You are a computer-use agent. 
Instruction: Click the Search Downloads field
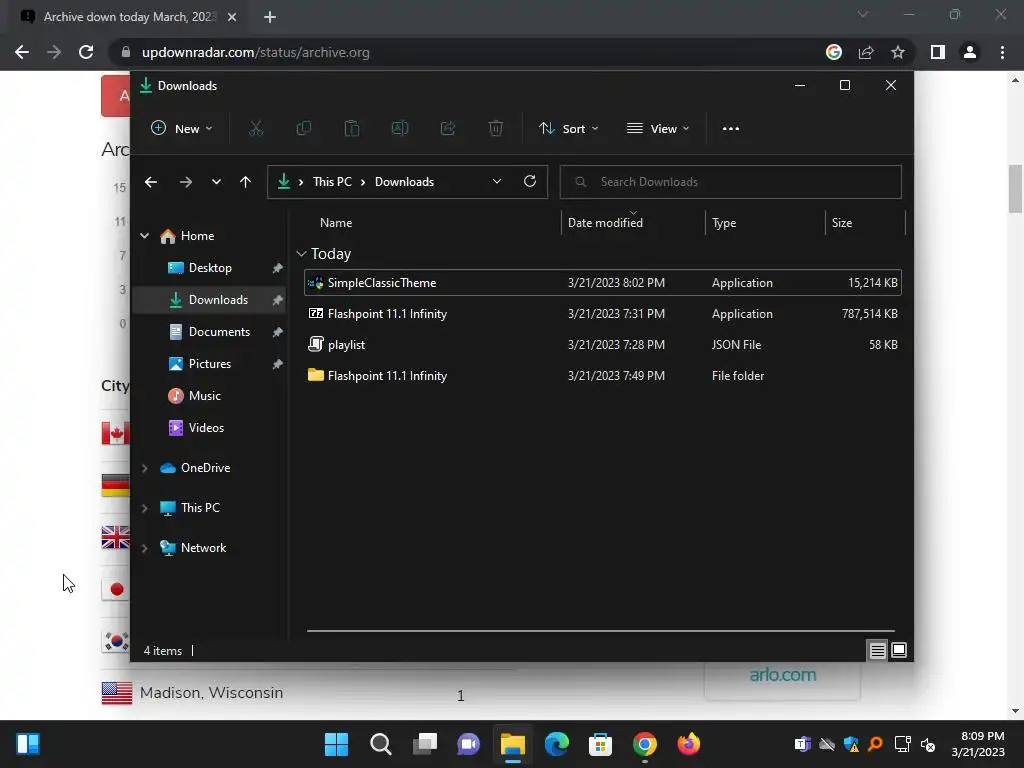click(731, 182)
